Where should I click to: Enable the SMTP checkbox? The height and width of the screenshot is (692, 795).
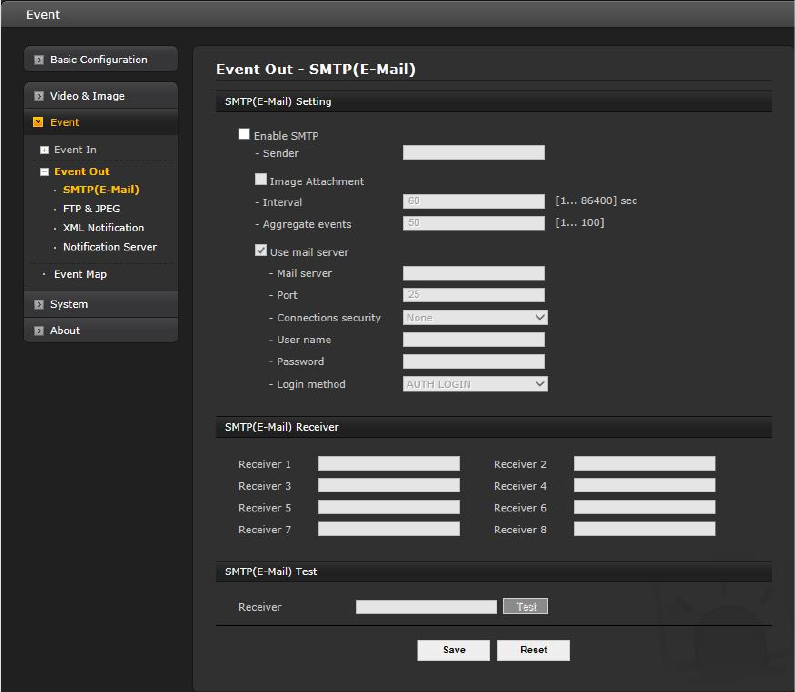point(244,135)
